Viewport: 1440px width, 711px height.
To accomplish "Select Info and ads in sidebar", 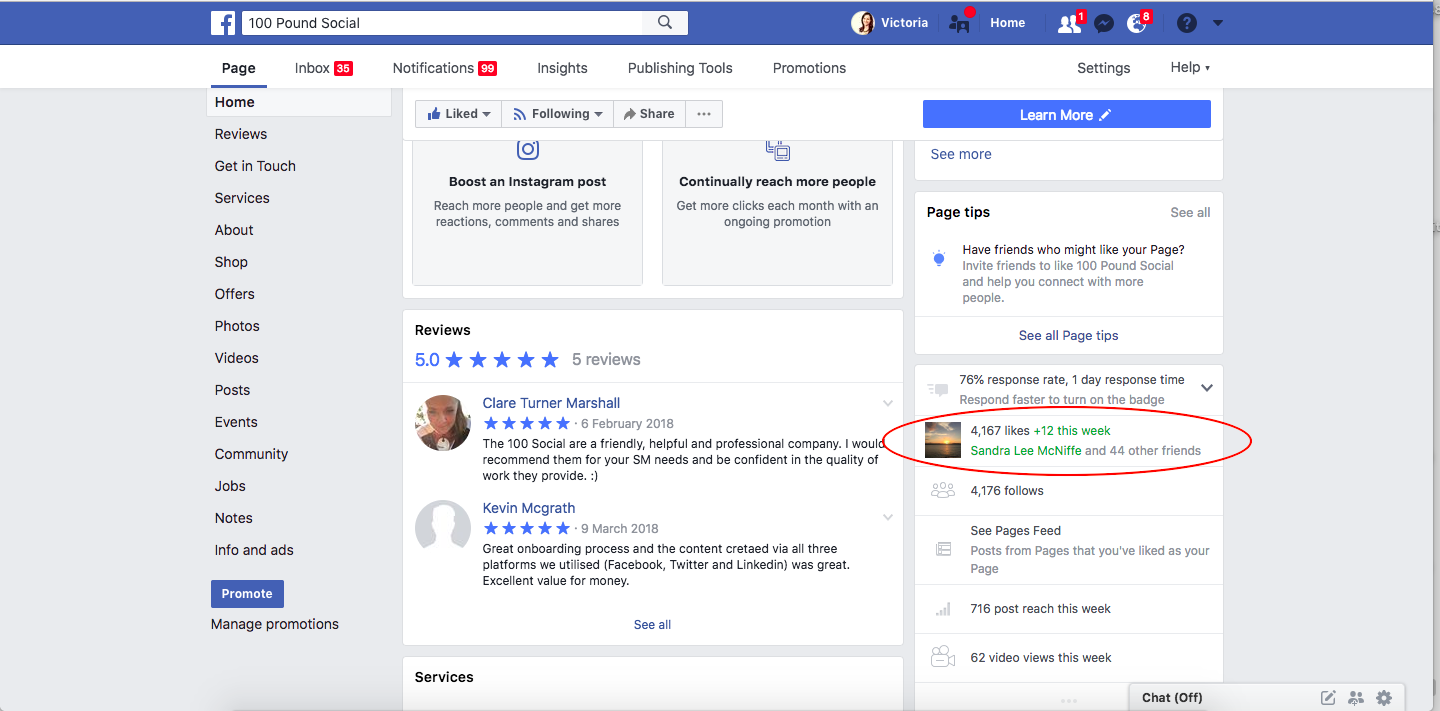I will (254, 550).
